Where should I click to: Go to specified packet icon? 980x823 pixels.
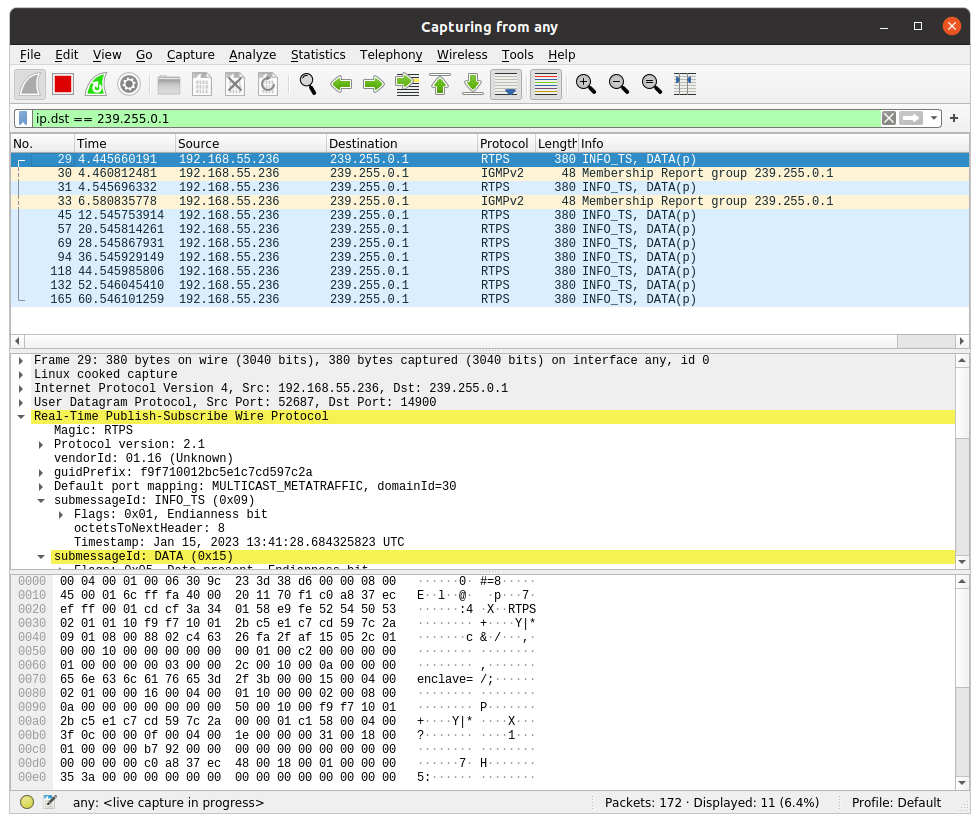(x=408, y=84)
